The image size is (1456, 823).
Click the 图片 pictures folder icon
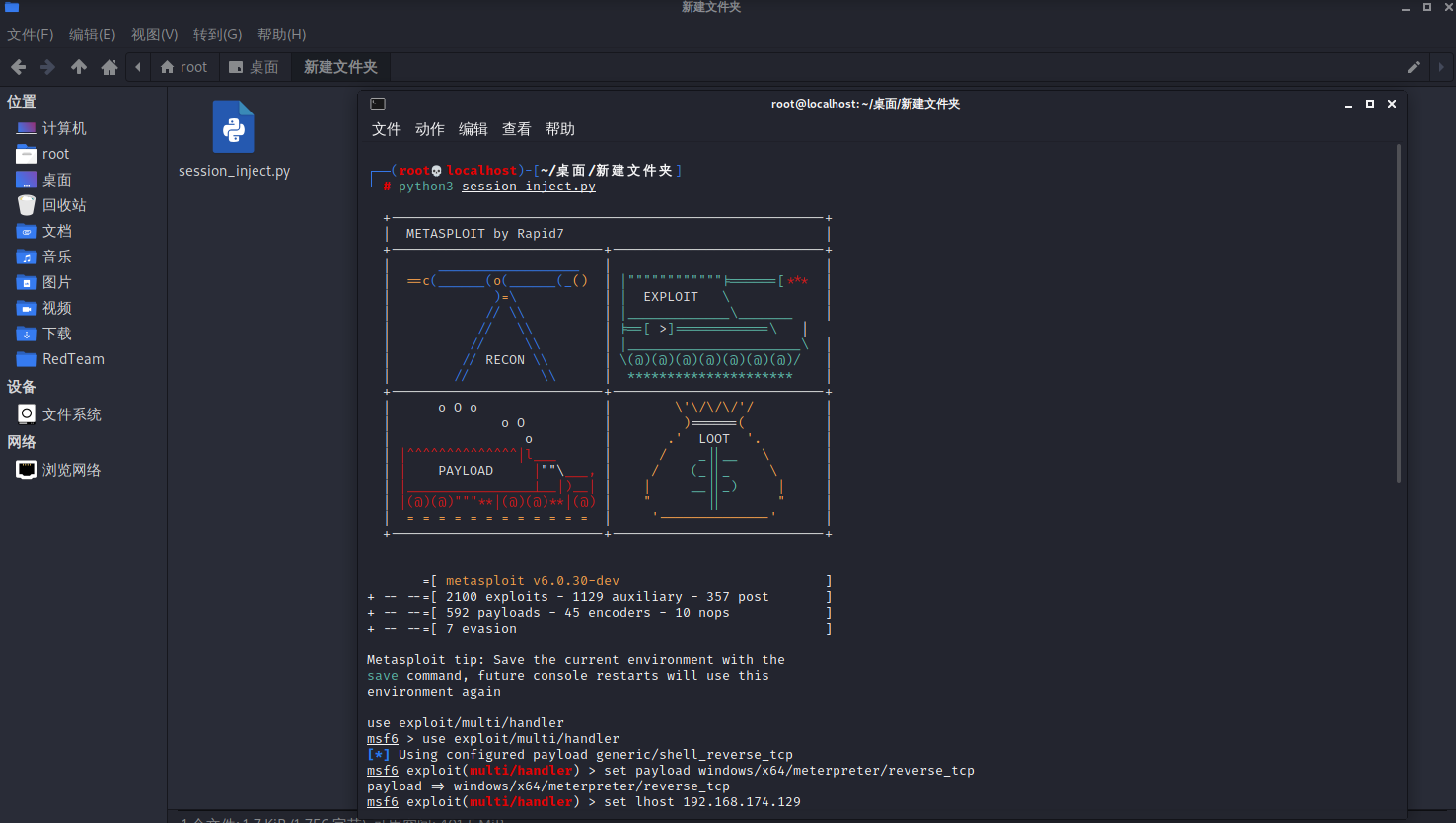pyautogui.click(x=27, y=282)
